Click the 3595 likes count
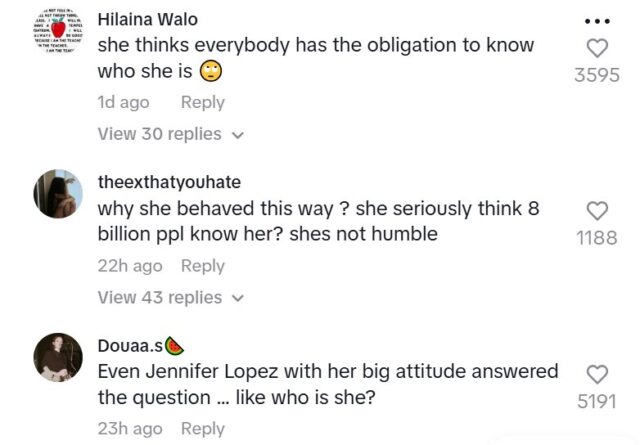The width and height of the screenshot is (640, 445). 597,75
